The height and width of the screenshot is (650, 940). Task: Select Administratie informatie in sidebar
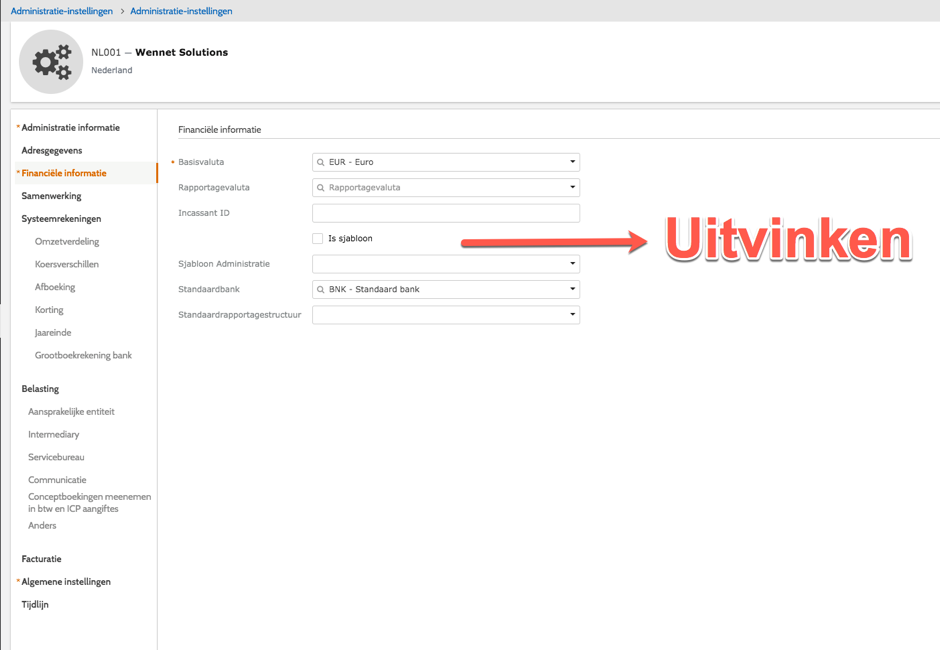tap(71, 128)
